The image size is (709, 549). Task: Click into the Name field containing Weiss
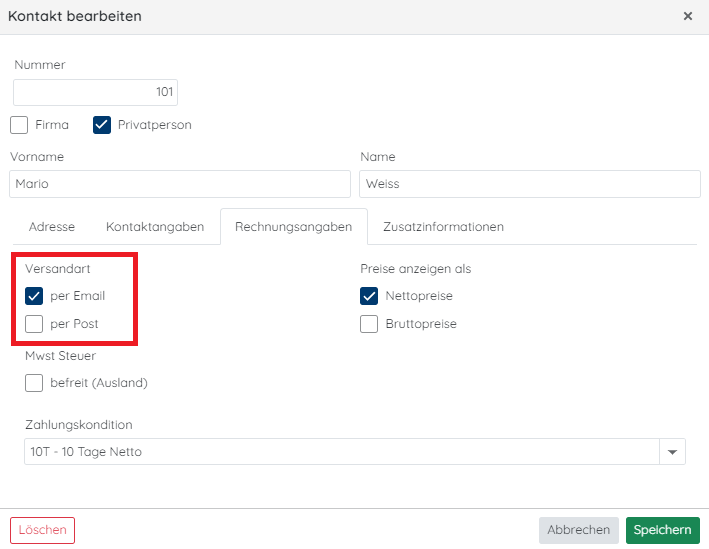(530, 184)
